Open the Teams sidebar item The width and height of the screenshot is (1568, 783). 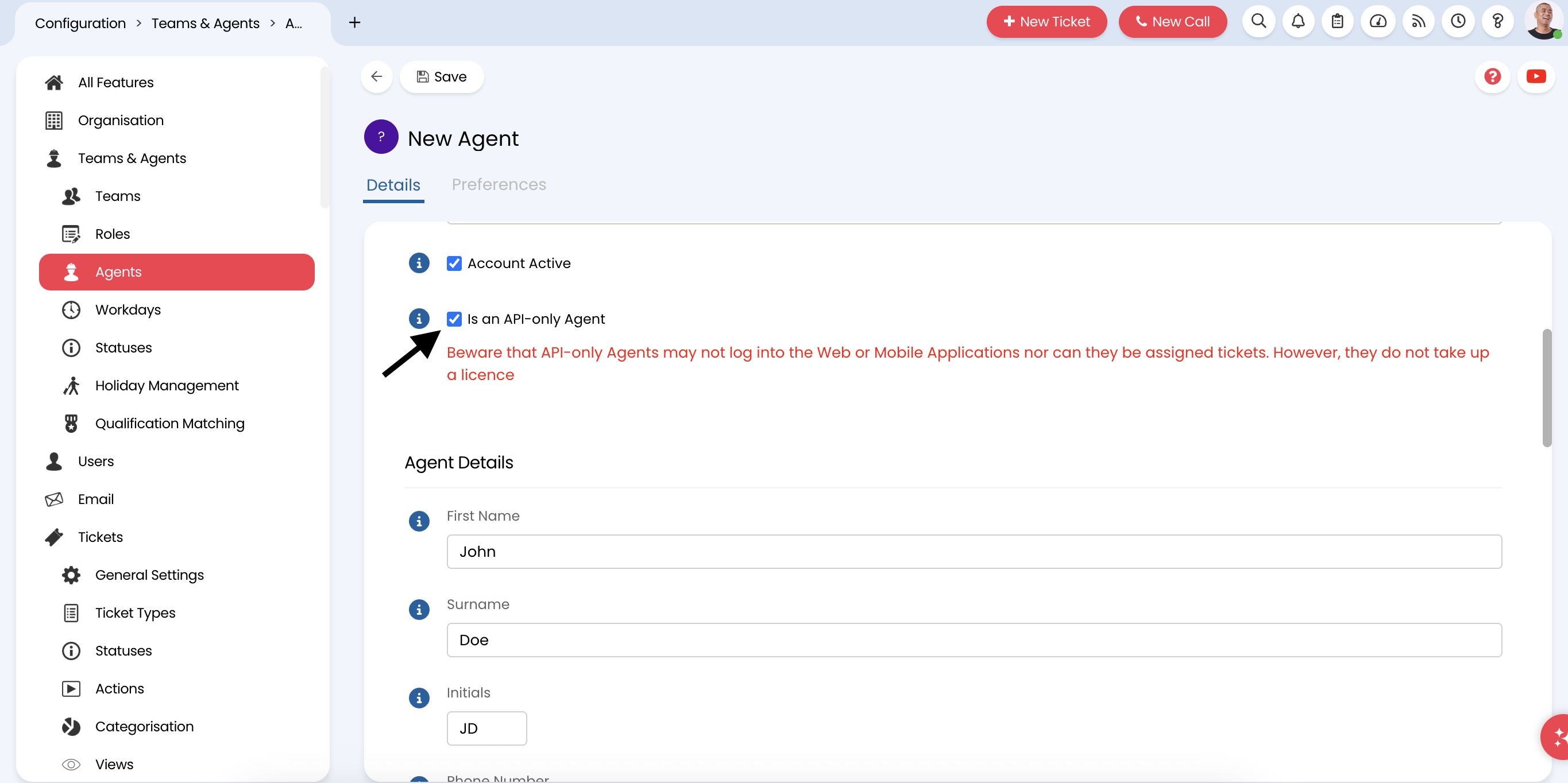point(118,196)
